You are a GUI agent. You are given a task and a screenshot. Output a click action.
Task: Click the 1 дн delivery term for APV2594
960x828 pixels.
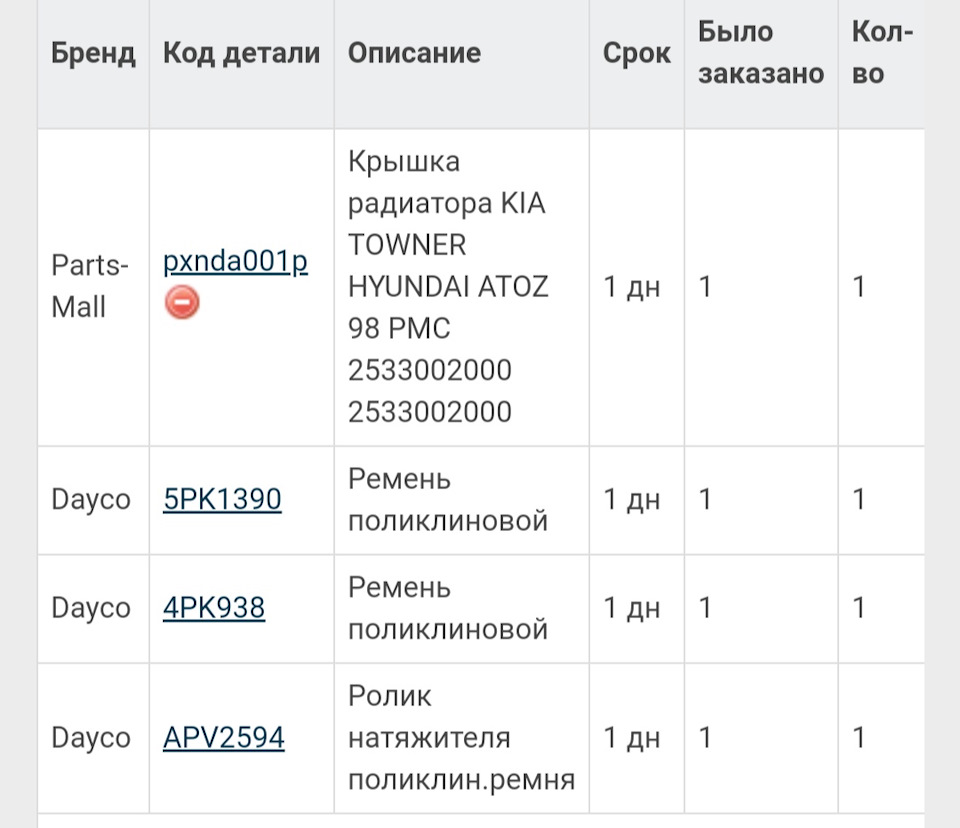632,738
